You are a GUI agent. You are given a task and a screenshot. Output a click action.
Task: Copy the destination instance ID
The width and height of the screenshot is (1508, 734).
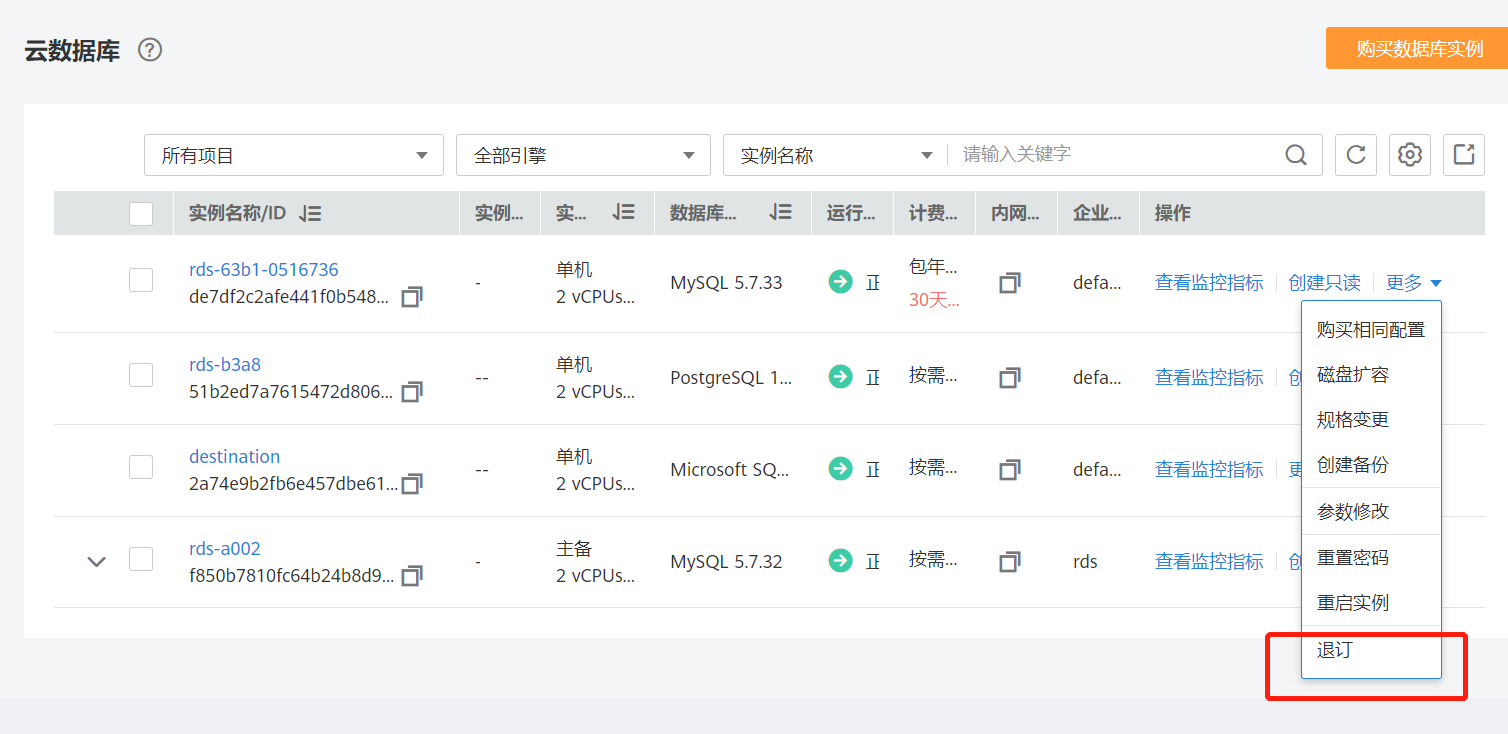coord(411,484)
